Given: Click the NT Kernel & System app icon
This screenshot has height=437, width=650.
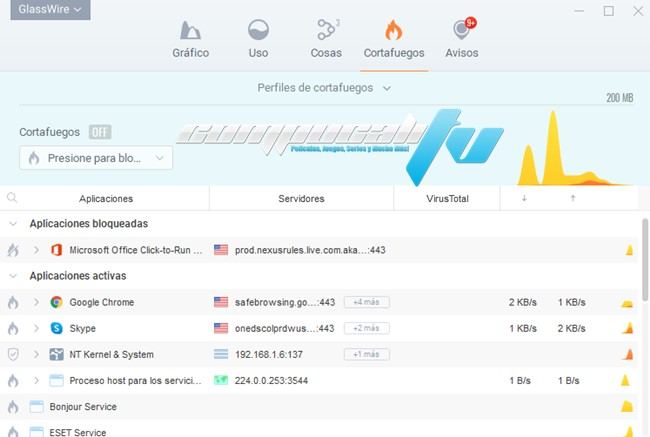Looking at the screenshot, I should coord(56,354).
